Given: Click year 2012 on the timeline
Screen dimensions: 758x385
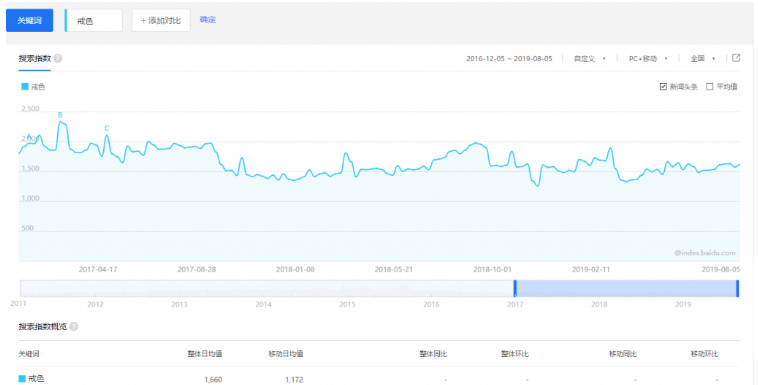Looking at the screenshot, I should pos(95,304).
